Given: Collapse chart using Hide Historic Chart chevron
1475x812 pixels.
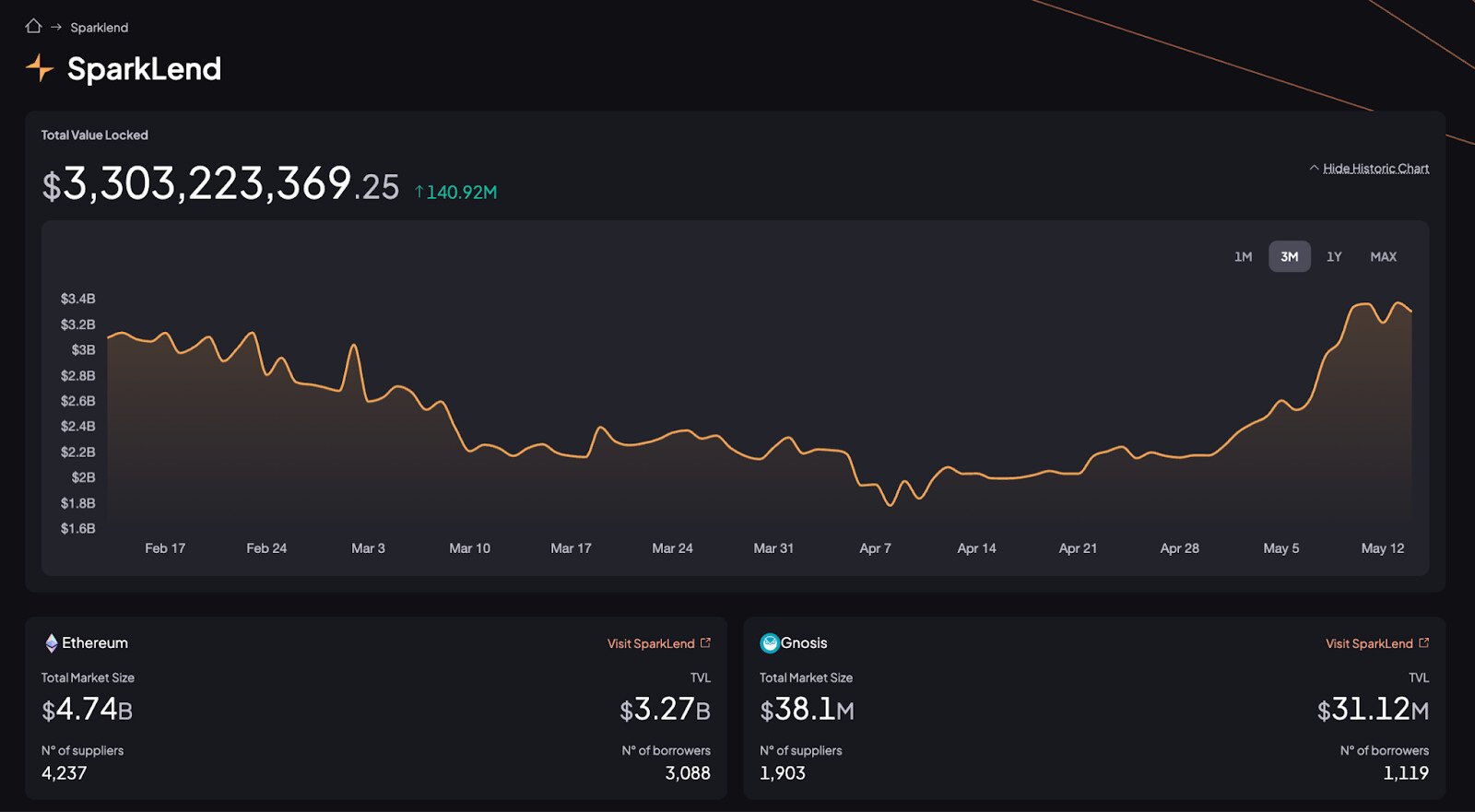Looking at the screenshot, I should 1314,168.
